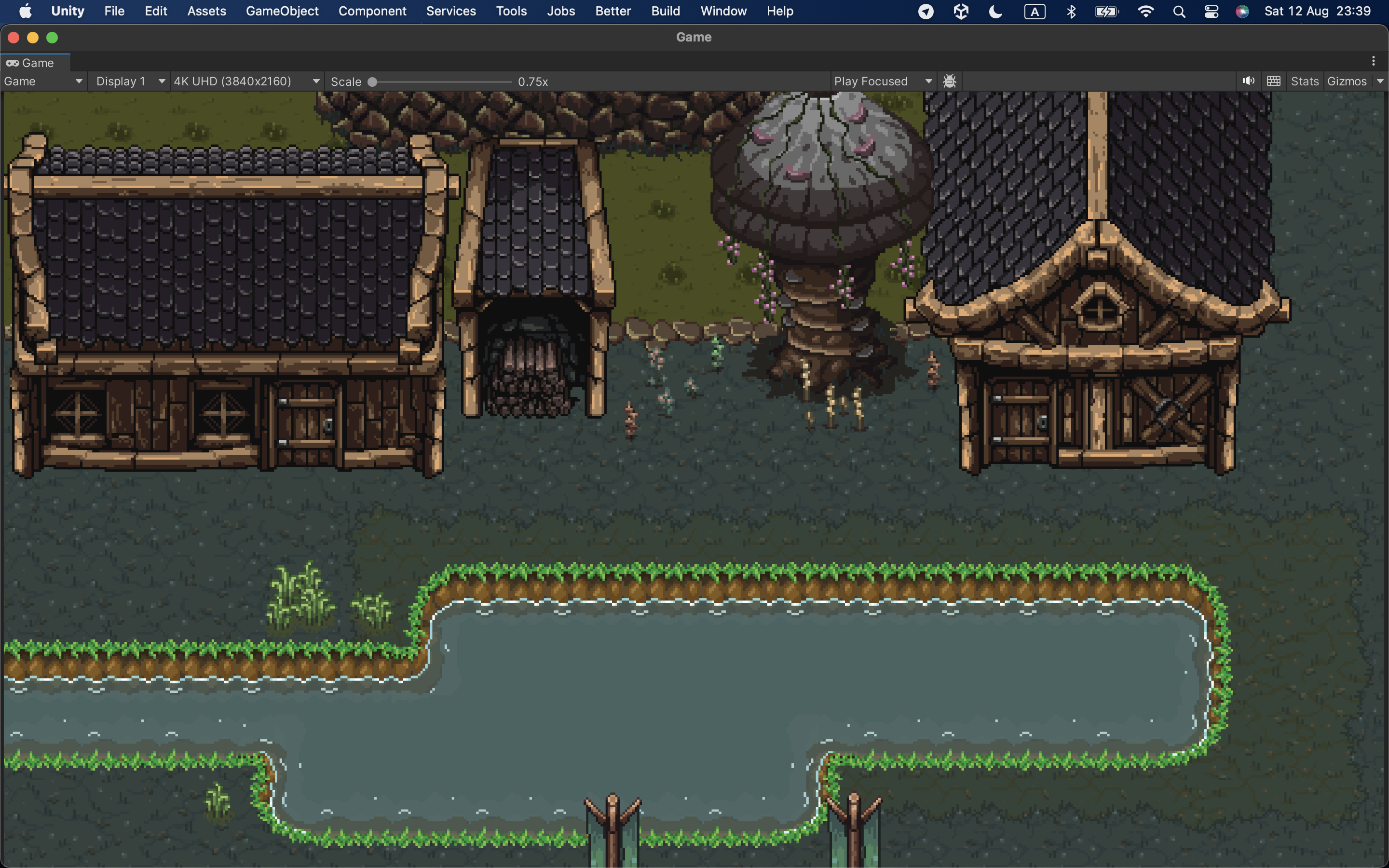Image resolution: width=1389 pixels, height=868 pixels.
Task: Open the Wi-Fi status icon
Action: pos(1145,12)
